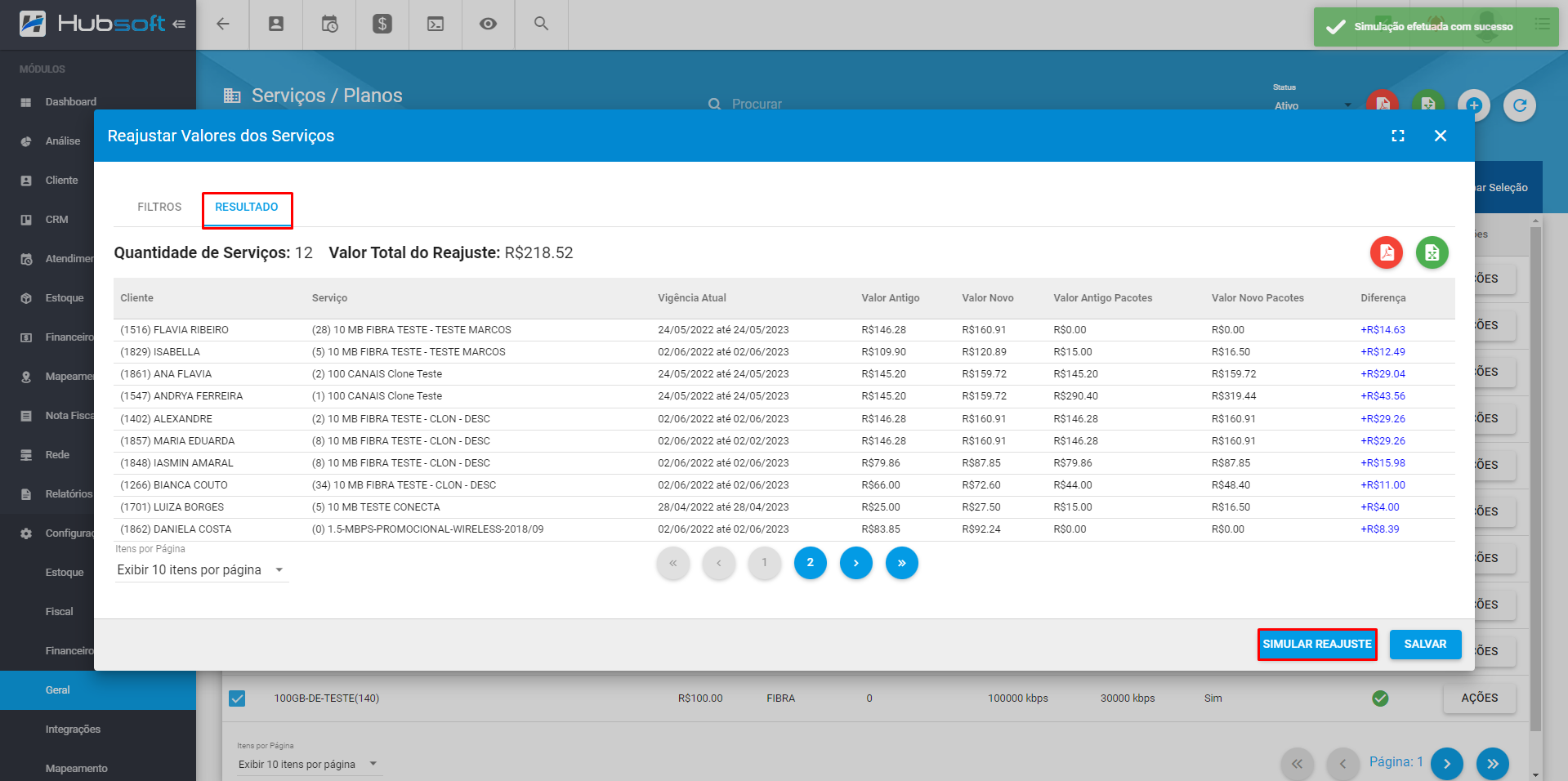This screenshot has width=1568, height=781.
Task: Click the Vigência Atual column header
Action: click(x=692, y=298)
